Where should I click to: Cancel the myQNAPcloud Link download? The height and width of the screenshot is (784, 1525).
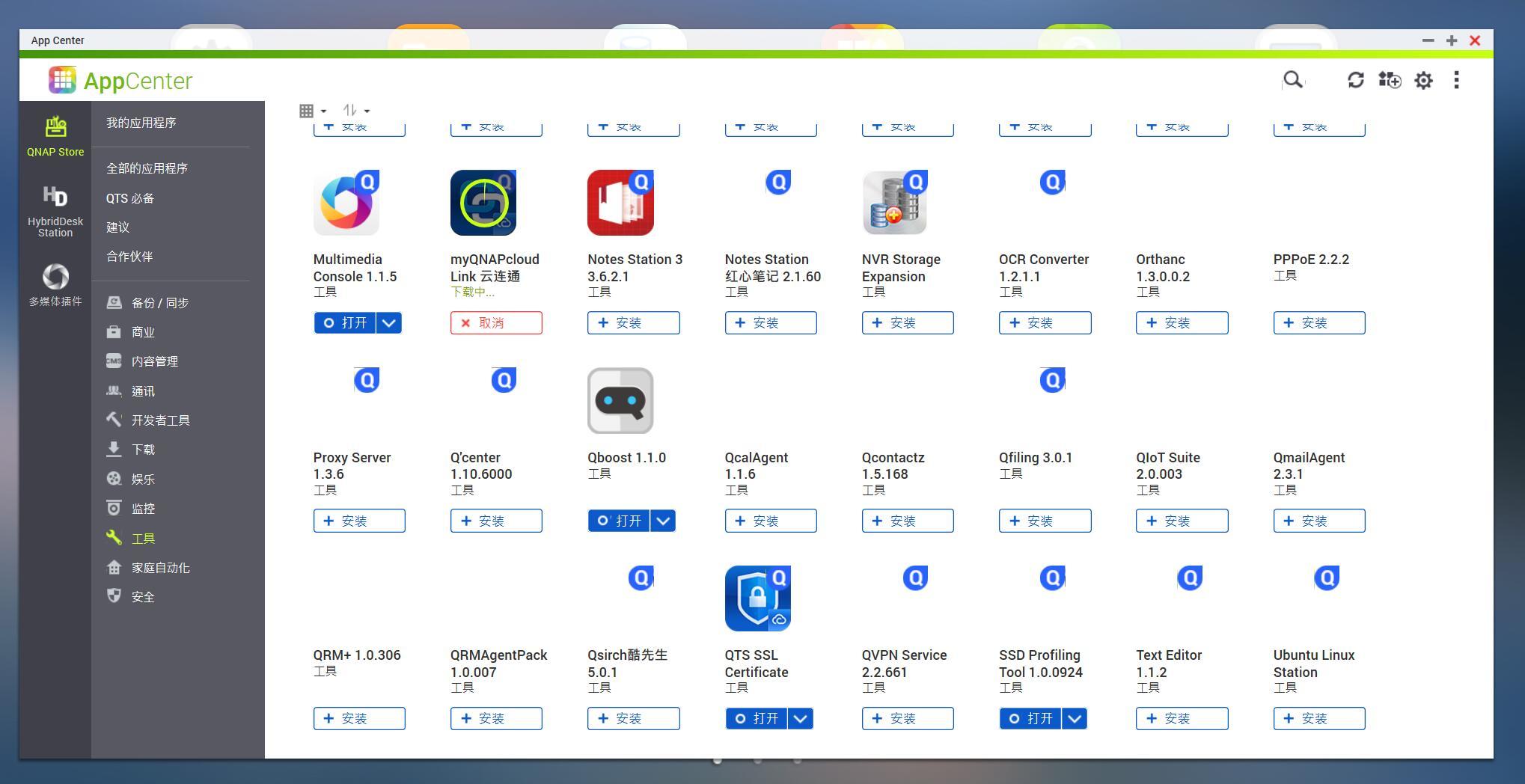click(496, 323)
